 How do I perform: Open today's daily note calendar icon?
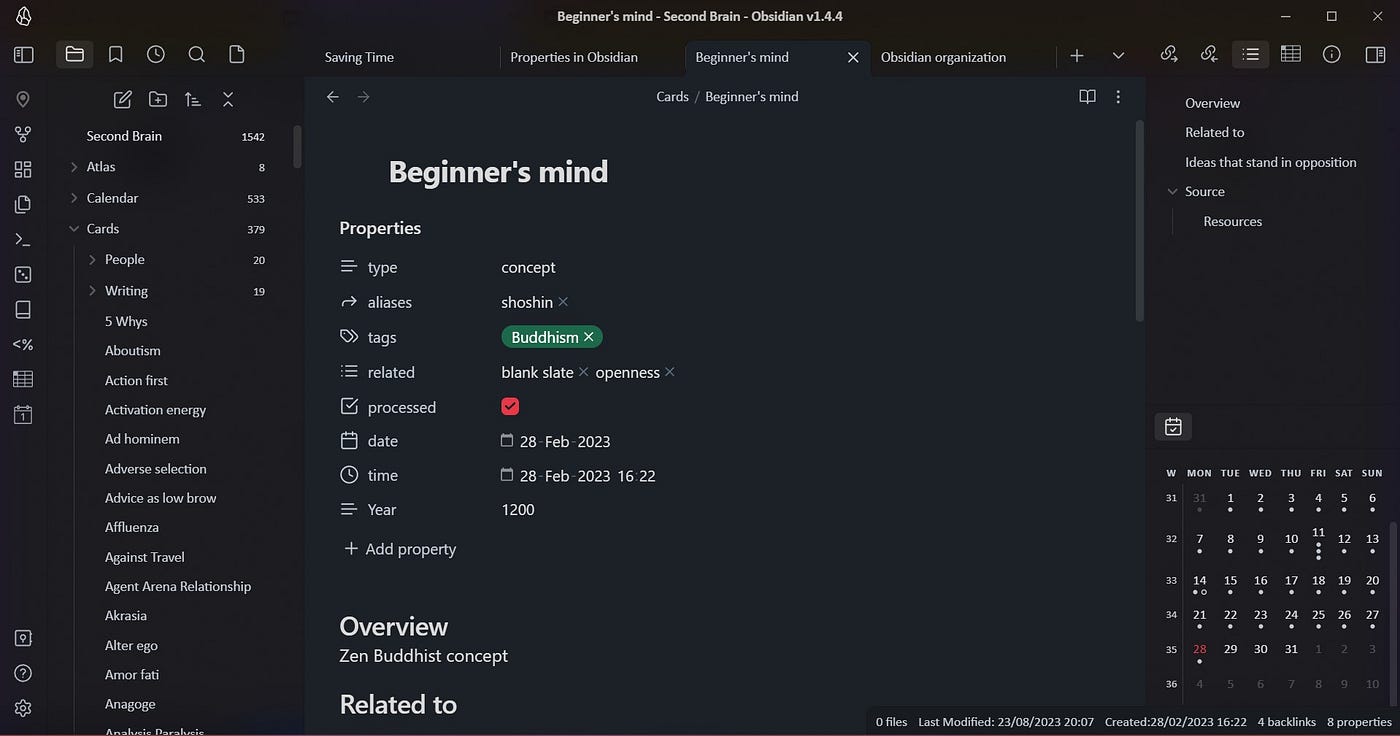tap(23, 414)
